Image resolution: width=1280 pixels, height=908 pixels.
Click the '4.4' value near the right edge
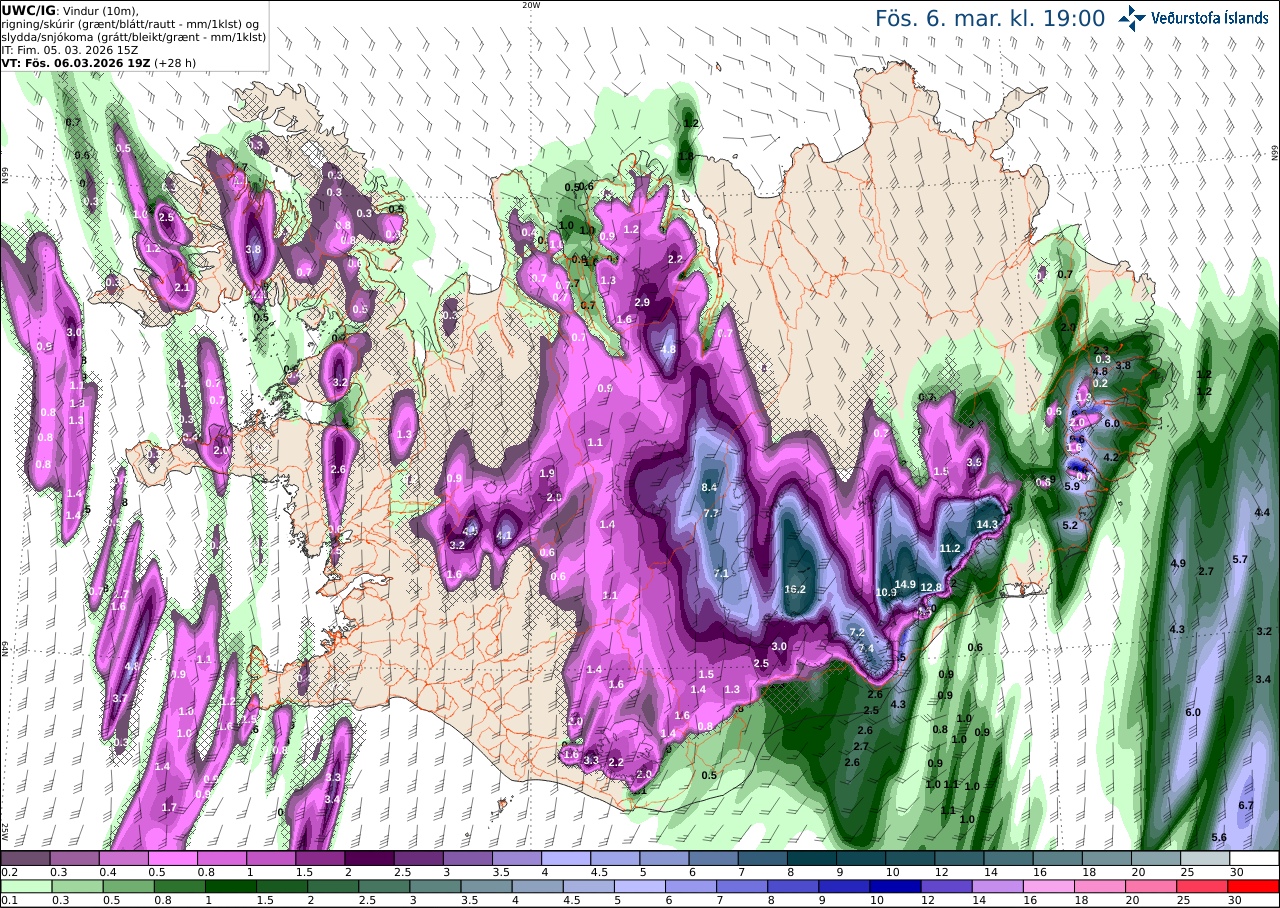click(1262, 512)
